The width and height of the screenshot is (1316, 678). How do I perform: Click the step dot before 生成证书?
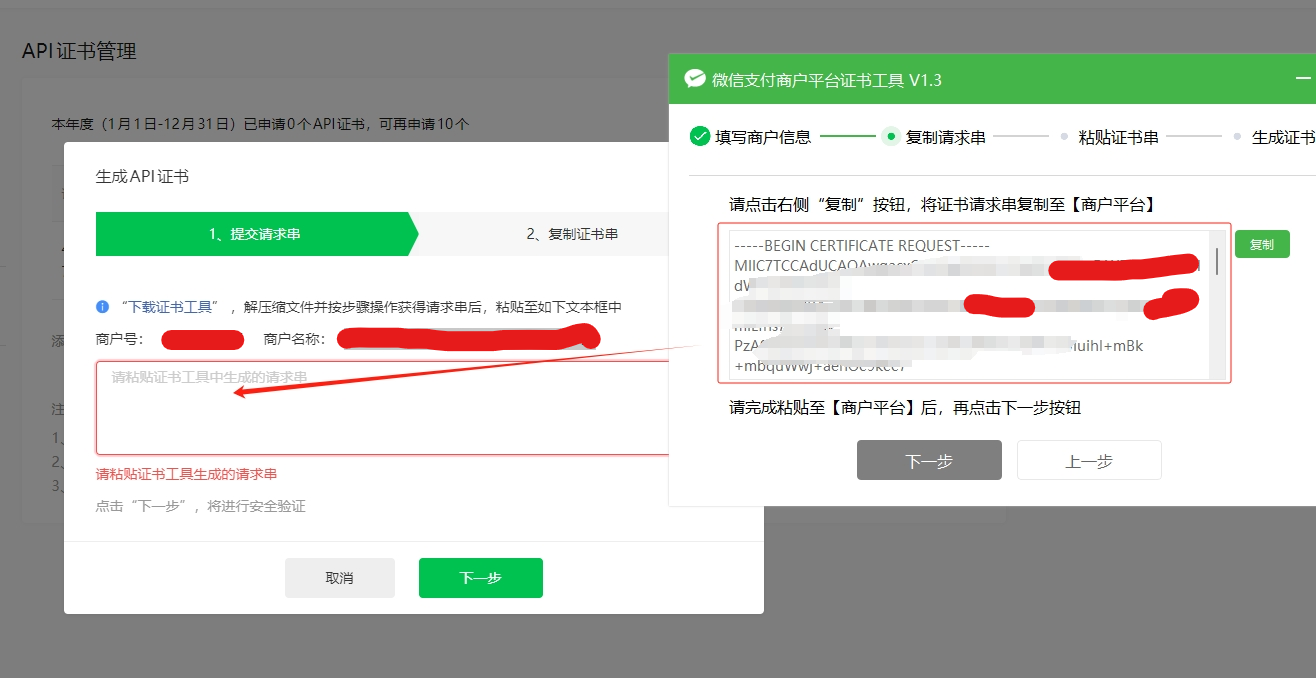[1237, 137]
